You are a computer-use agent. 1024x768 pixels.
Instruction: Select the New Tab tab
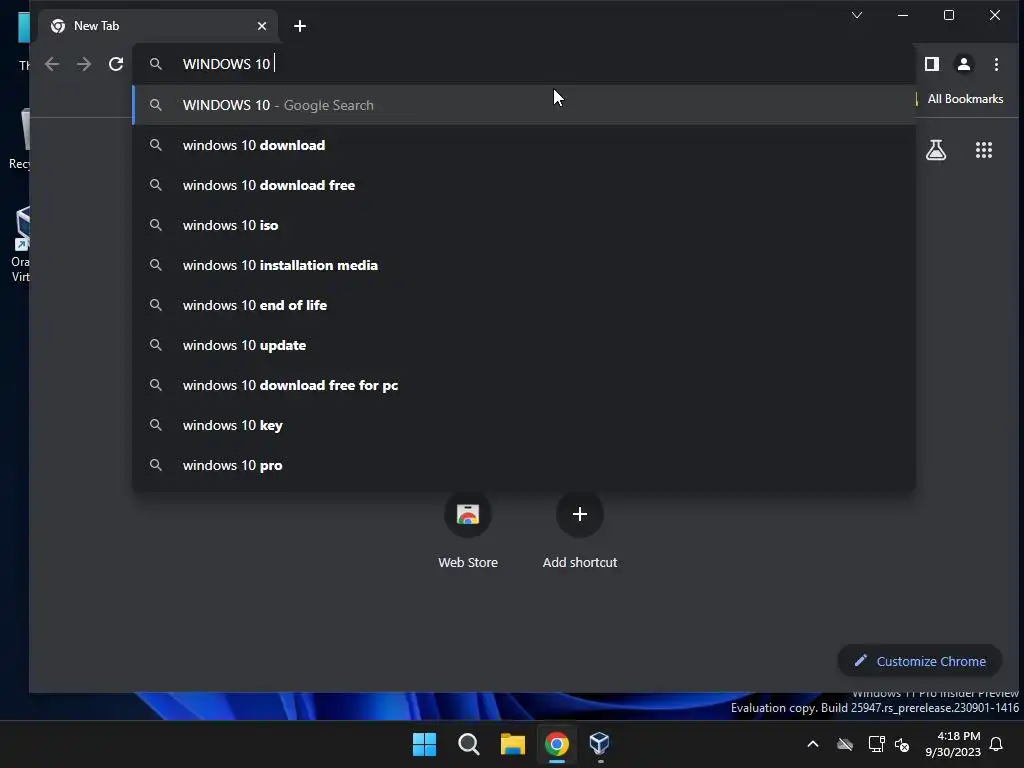(x=159, y=26)
